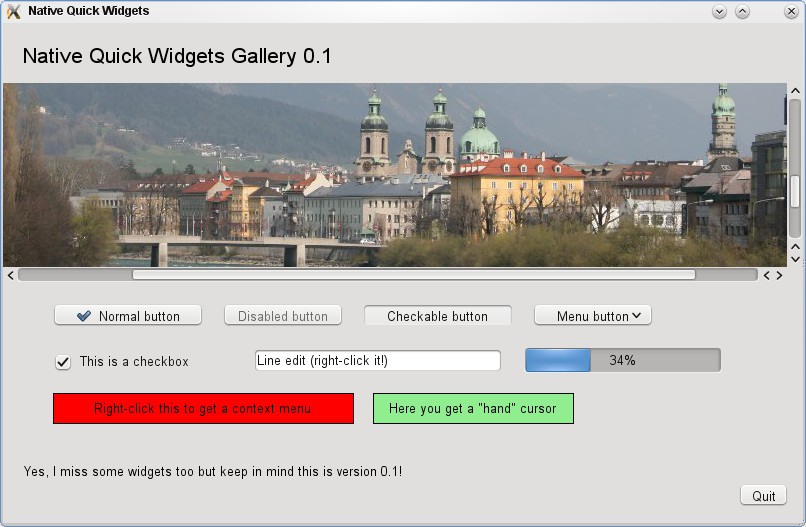Click the red 'Right-click this' context menu rectangle
The height and width of the screenshot is (527, 806).
pyautogui.click(x=203, y=409)
